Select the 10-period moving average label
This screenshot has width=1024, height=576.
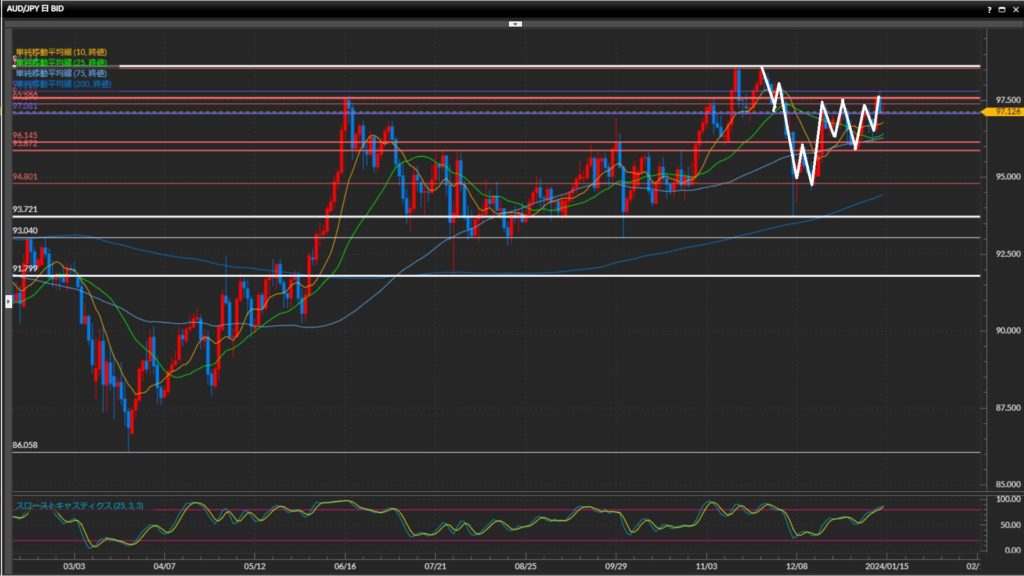tap(61, 51)
